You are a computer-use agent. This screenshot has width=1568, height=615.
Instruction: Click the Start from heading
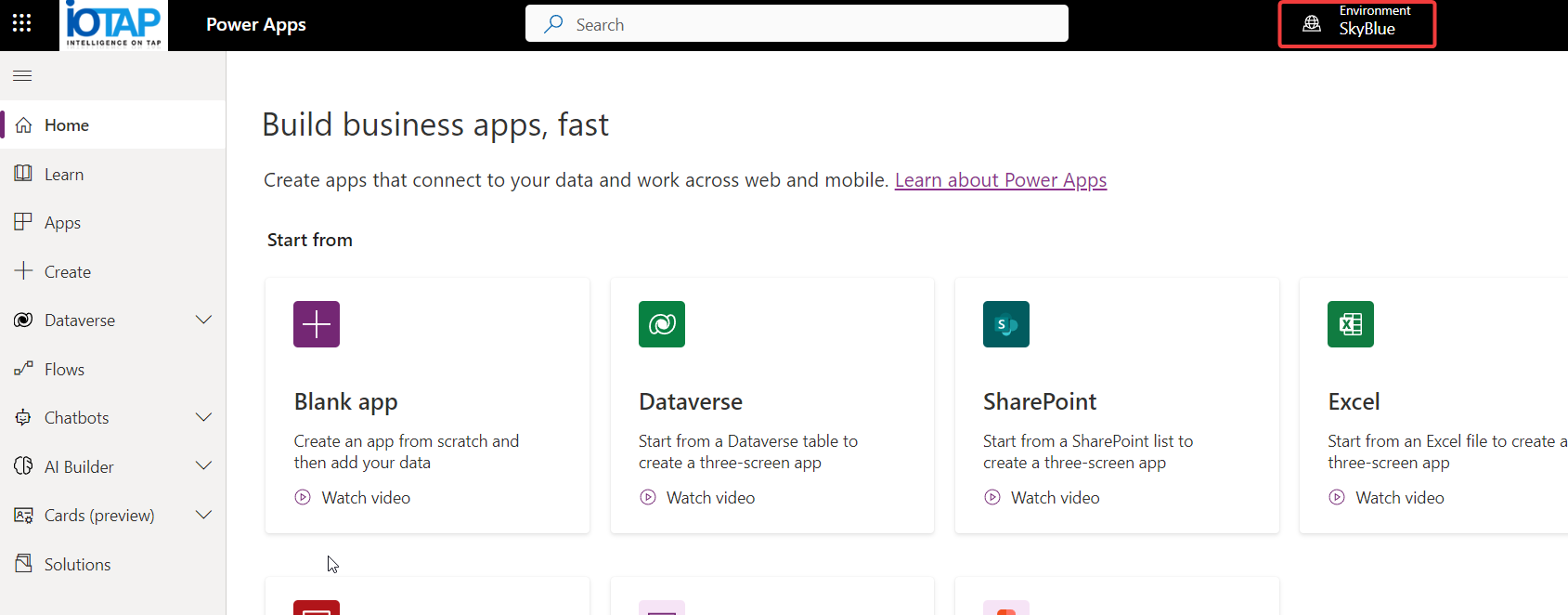pos(310,240)
